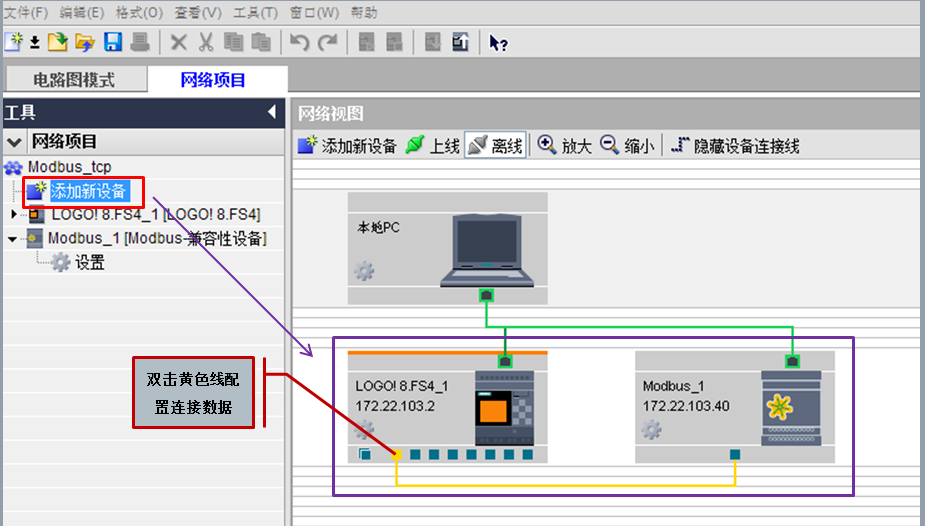Click the delete X toolbar icon
This screenshot has width=925, height=526.
point(179,42)
